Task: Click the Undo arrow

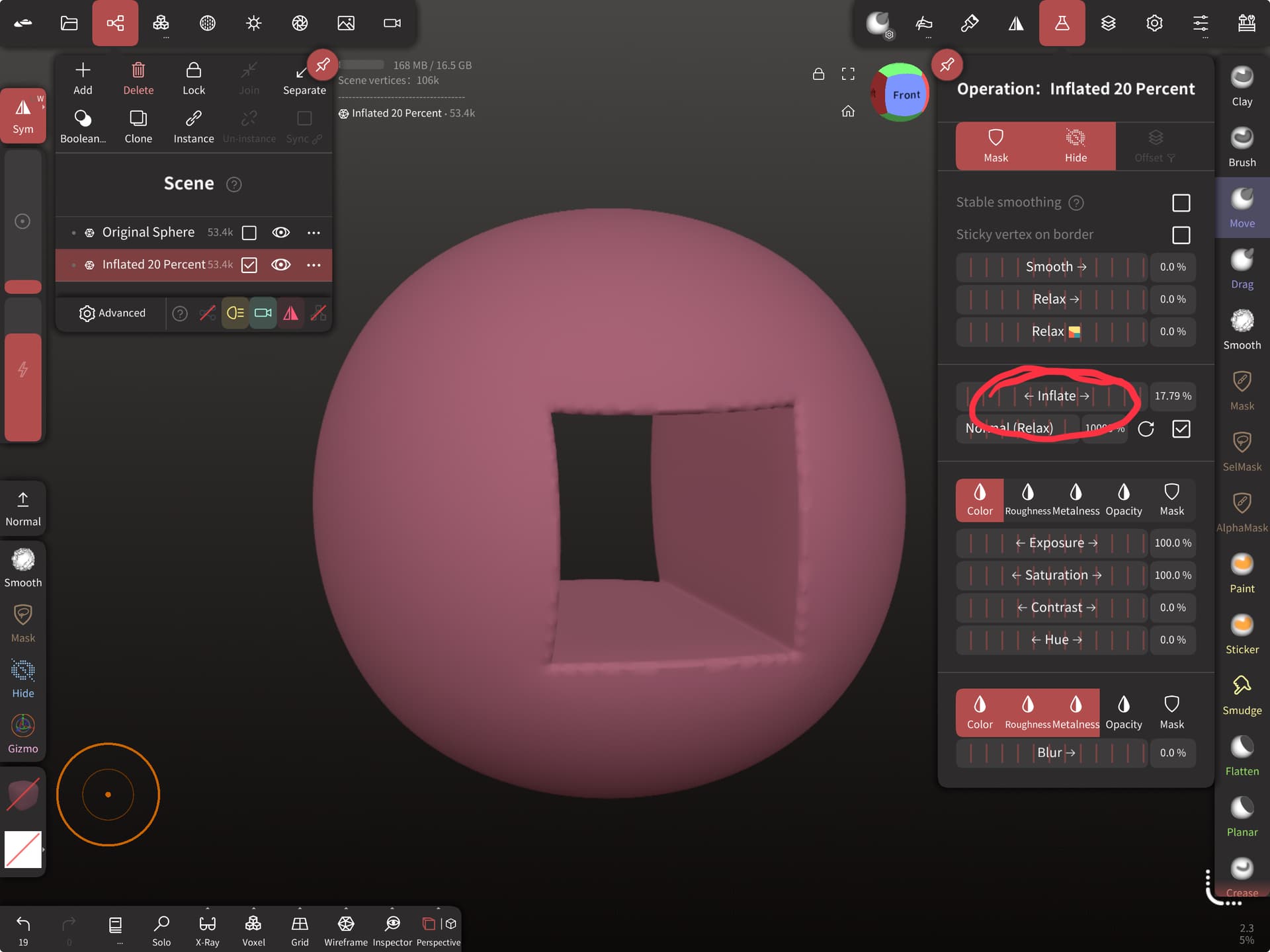Action: pos(23,930)
